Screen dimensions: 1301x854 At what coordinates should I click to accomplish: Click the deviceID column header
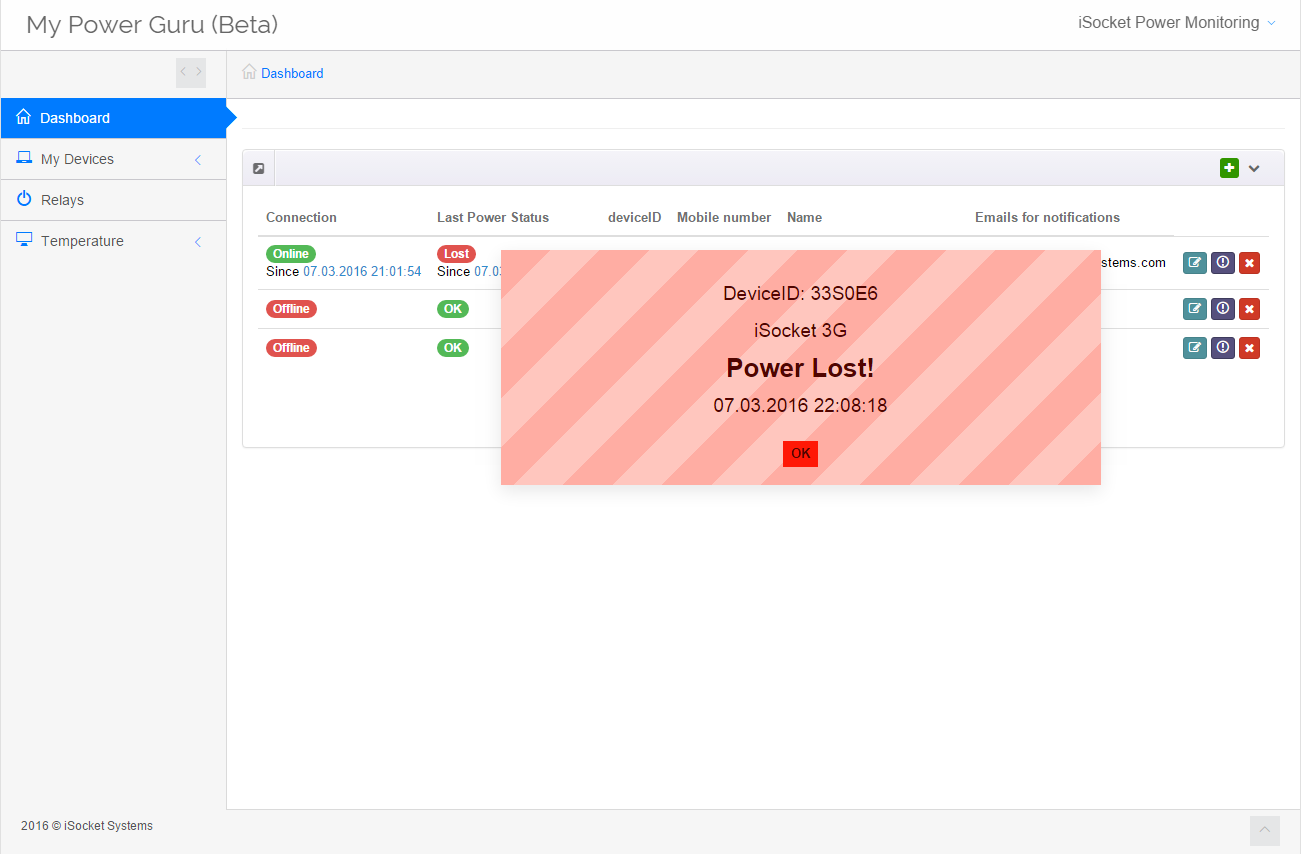[634, 217]
